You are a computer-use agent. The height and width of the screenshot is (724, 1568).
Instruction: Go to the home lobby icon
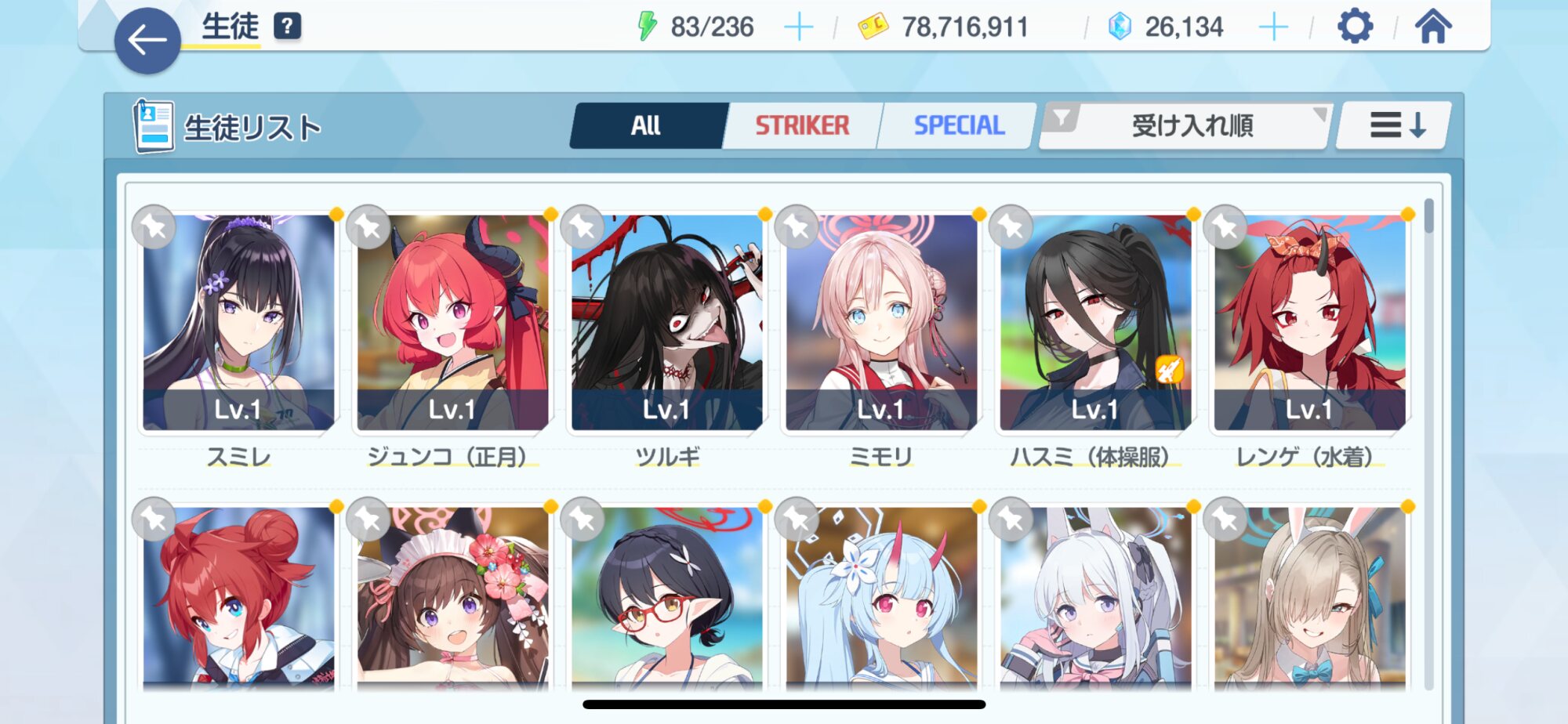coord(1433,27)
